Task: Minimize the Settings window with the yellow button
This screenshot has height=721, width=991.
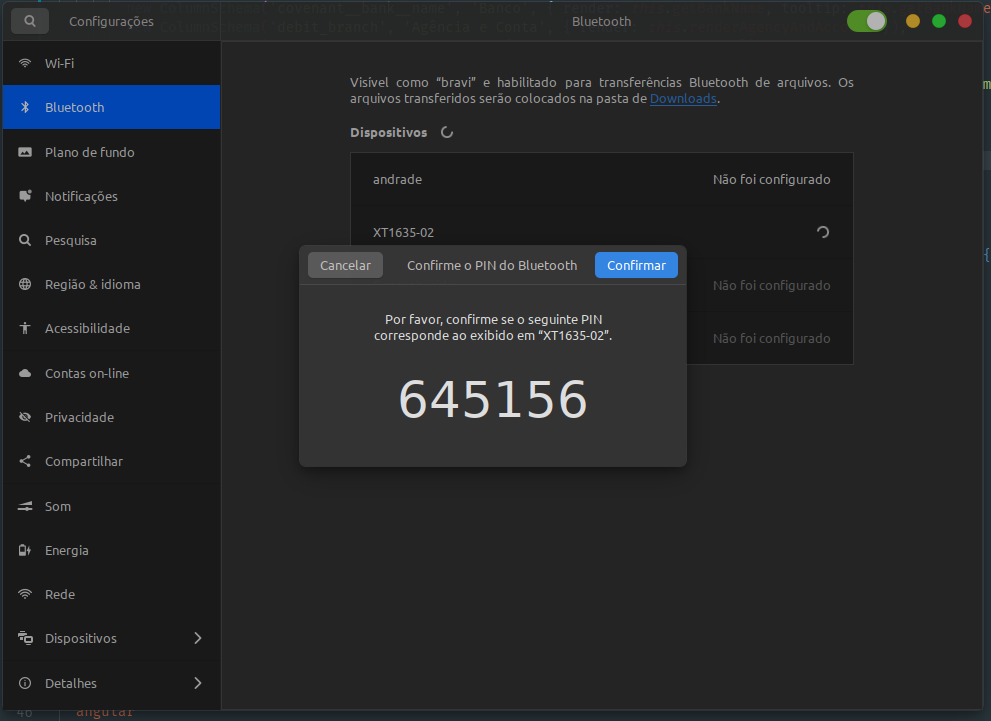Action: point(913,21)
